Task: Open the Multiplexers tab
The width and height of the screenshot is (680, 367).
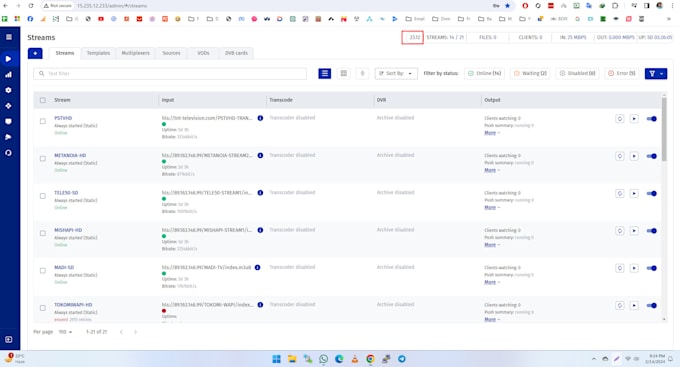Action: (135, 53)
